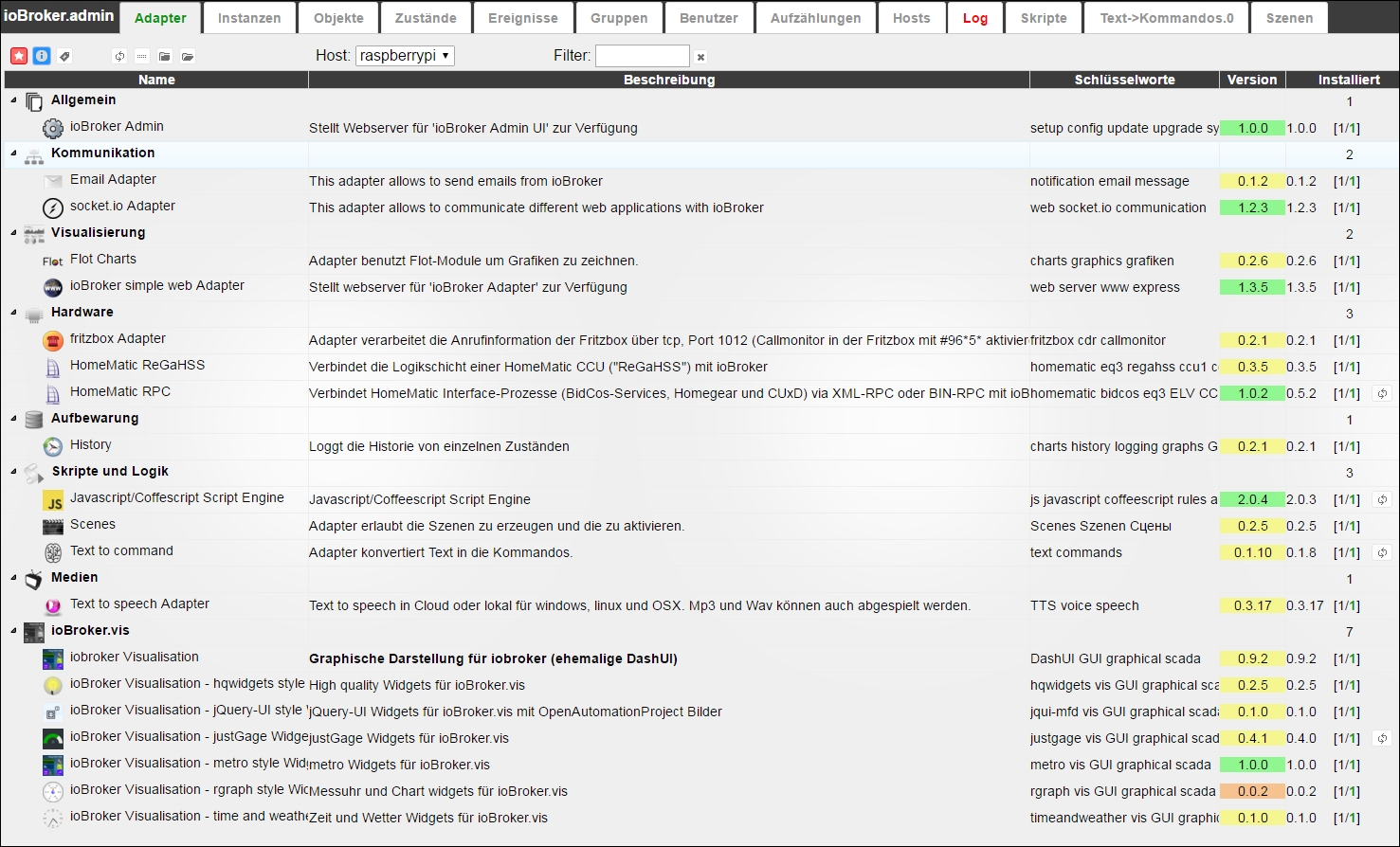This screenshot has width=1400, height=847.
Task: Open the Ereignisse tab
Action: pos(523,18)
